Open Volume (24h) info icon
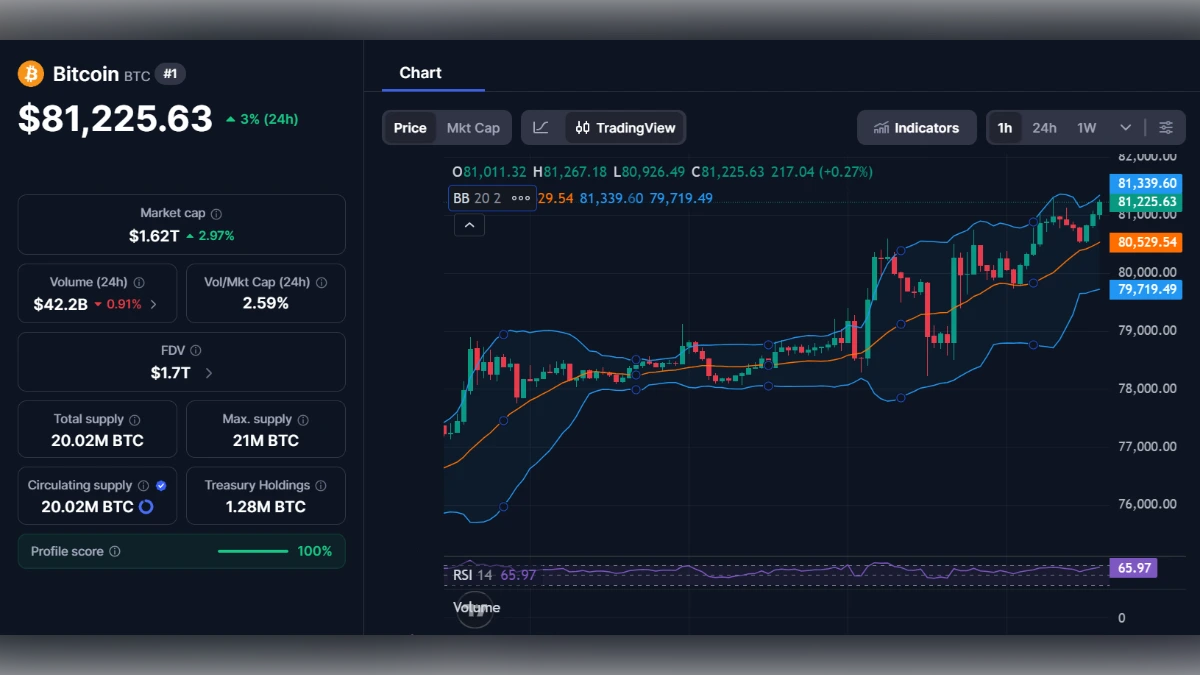 click(139, 283)
